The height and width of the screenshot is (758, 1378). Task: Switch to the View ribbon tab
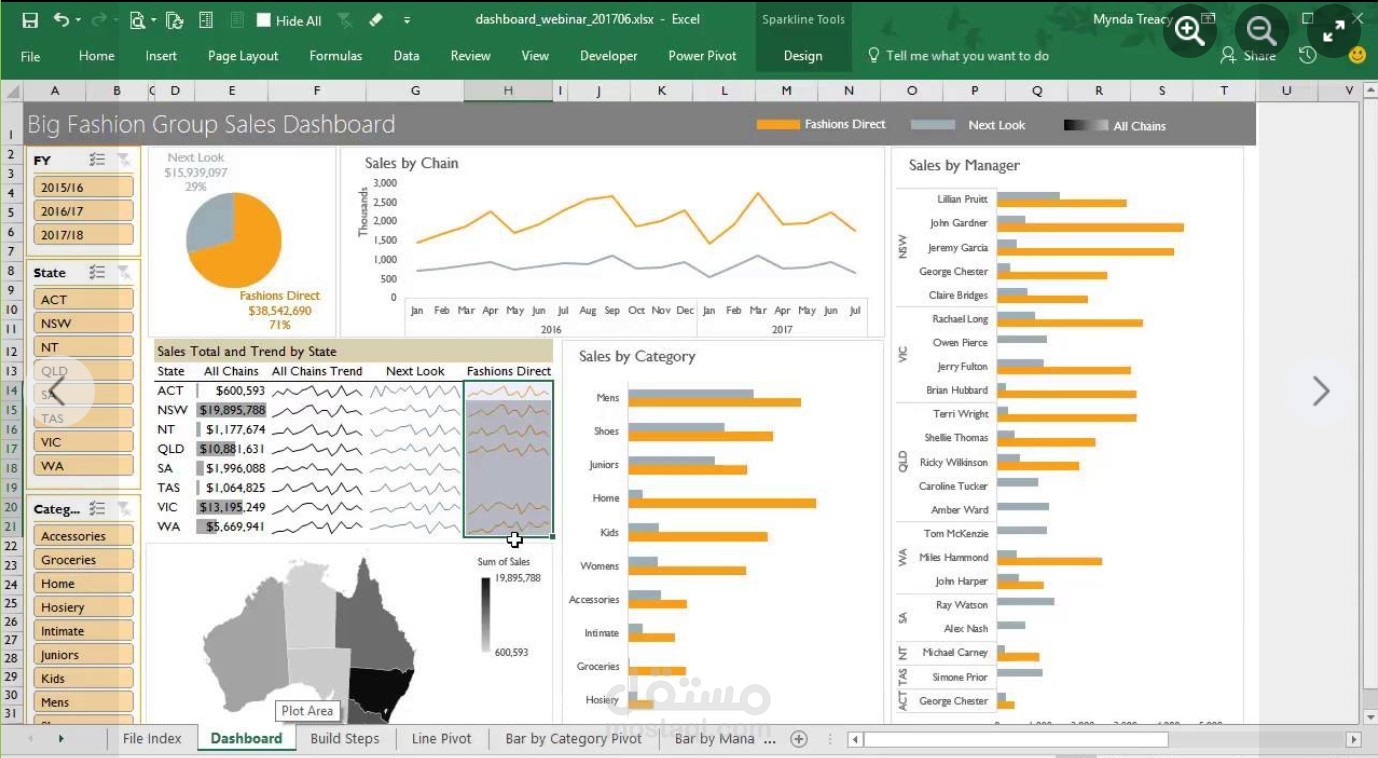coord(535,56)
